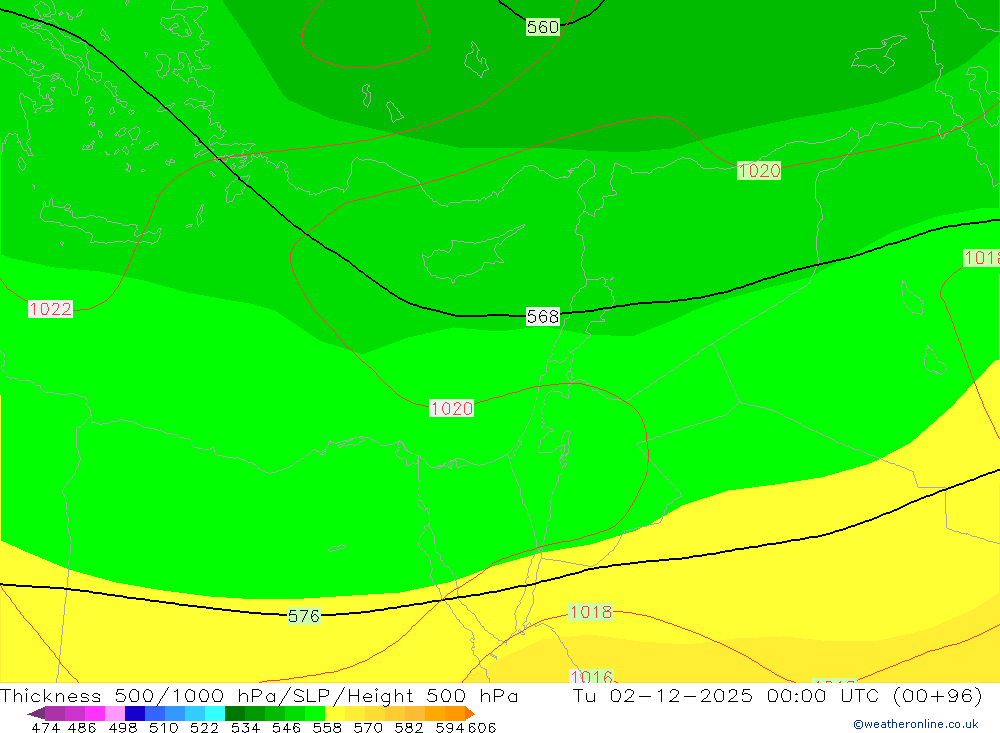Click the 560 height contour label
Screen dimensions: 1000x733
click(x=543, y=27)
